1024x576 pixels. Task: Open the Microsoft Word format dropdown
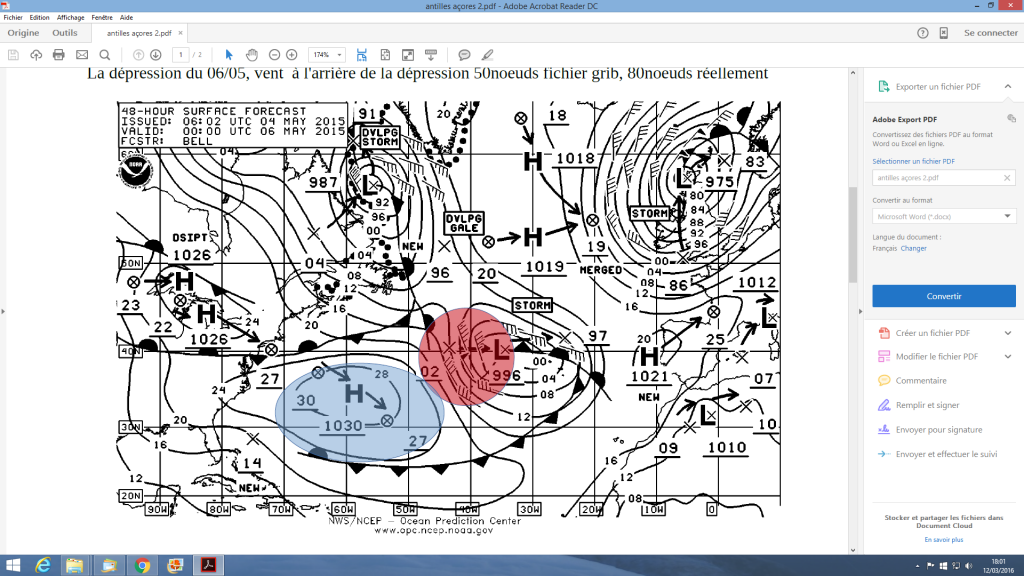pos(944,216)
